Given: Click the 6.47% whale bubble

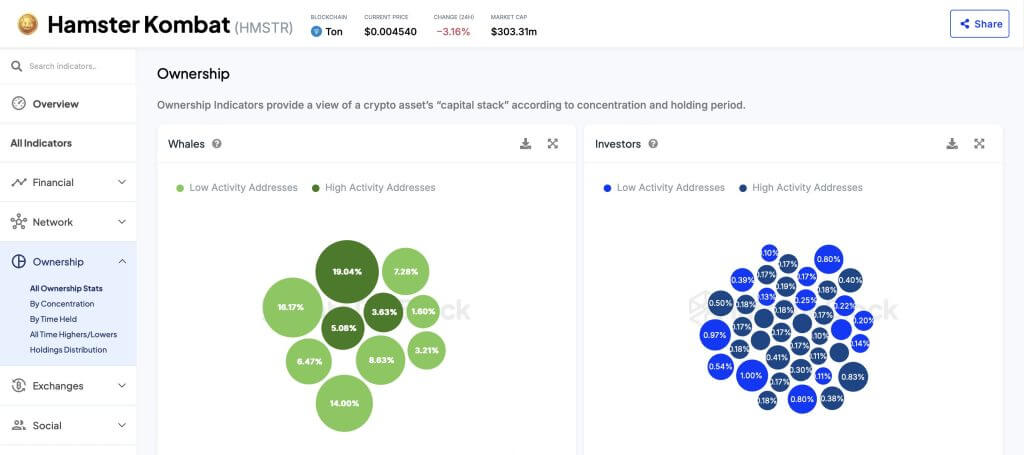Looking at the screenshot, I should click(x=310, y=361).
